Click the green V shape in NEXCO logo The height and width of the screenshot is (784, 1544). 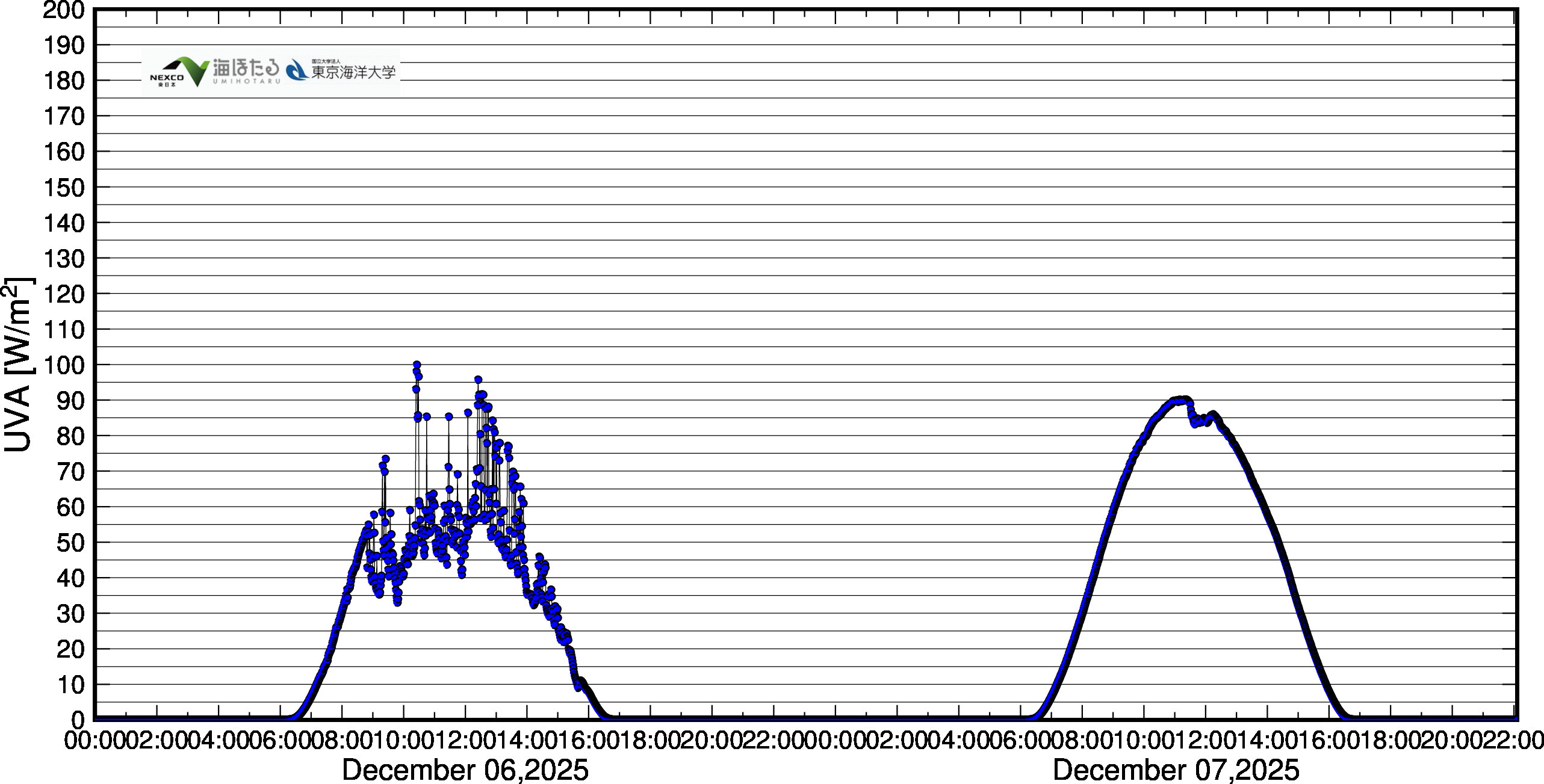(196, 71)
